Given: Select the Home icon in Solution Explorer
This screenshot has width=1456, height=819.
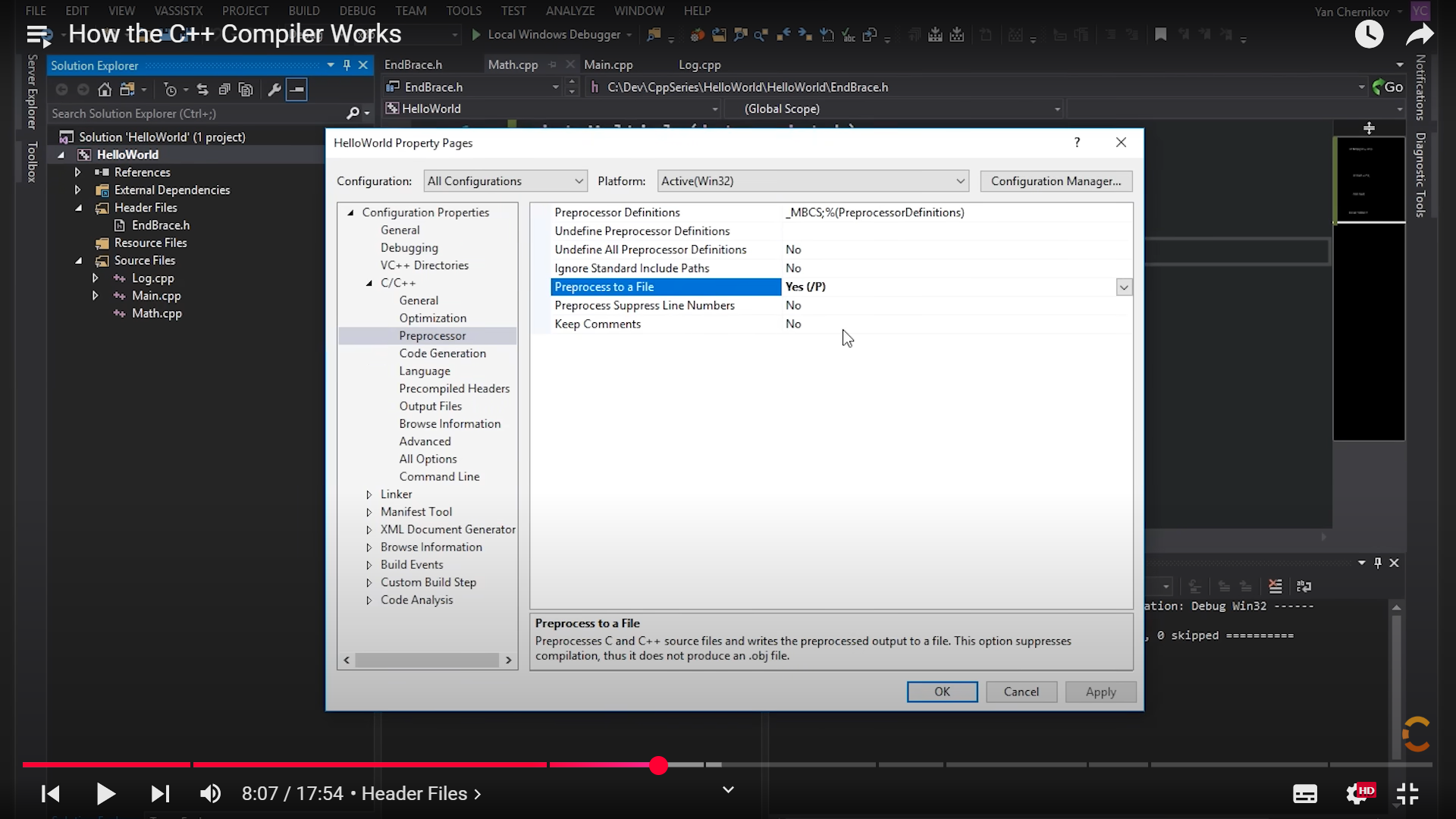Looking at the screenshot, I should (105, 89).
